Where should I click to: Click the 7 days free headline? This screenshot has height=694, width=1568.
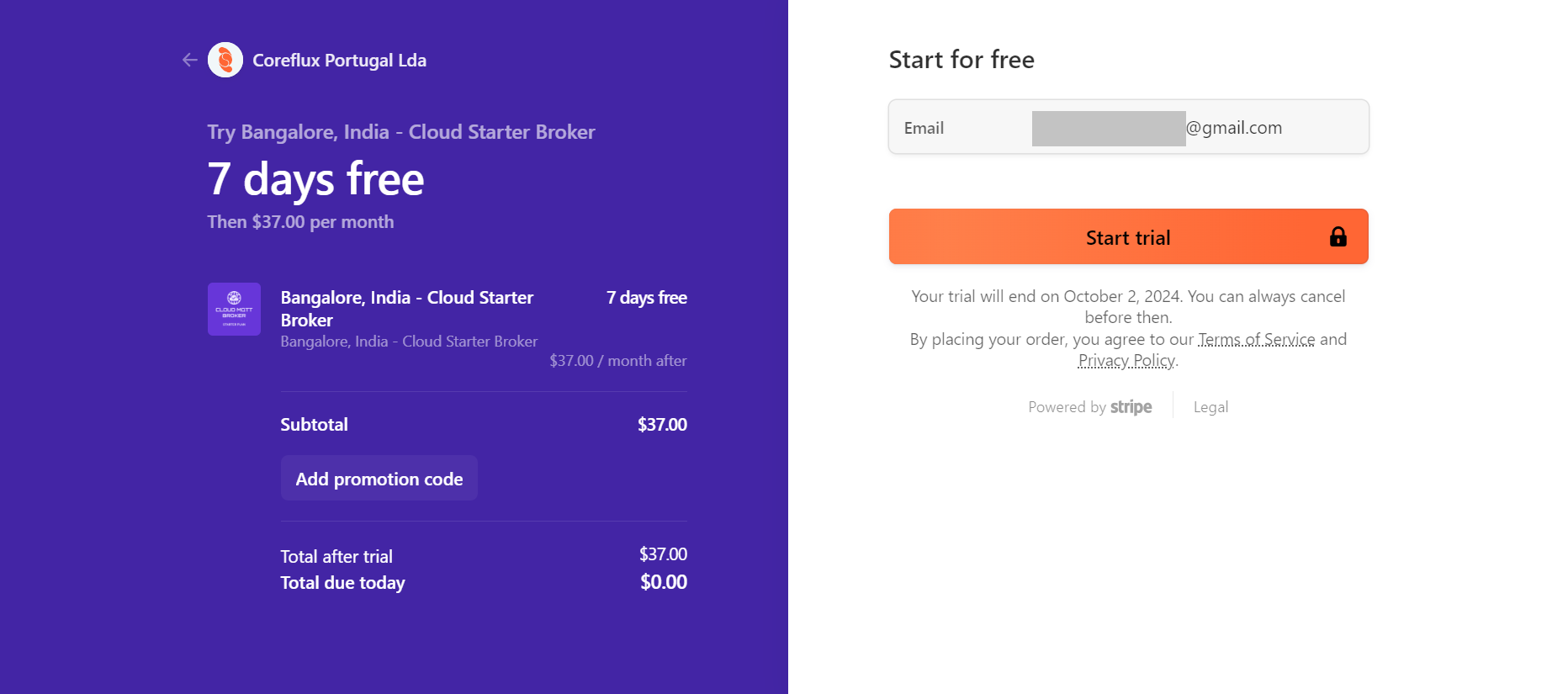(x=315, y=179)
